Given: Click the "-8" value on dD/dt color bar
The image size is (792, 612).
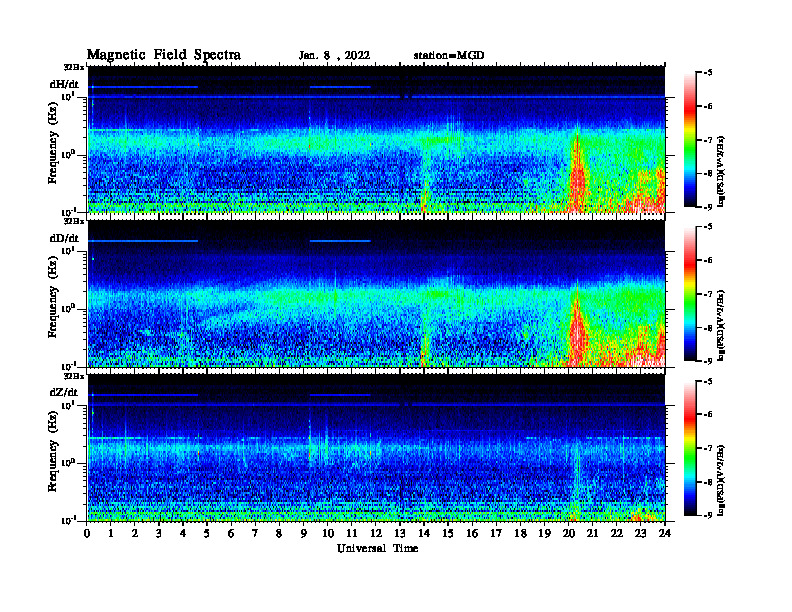Looking at the screenshot, I should coord(708,328).
